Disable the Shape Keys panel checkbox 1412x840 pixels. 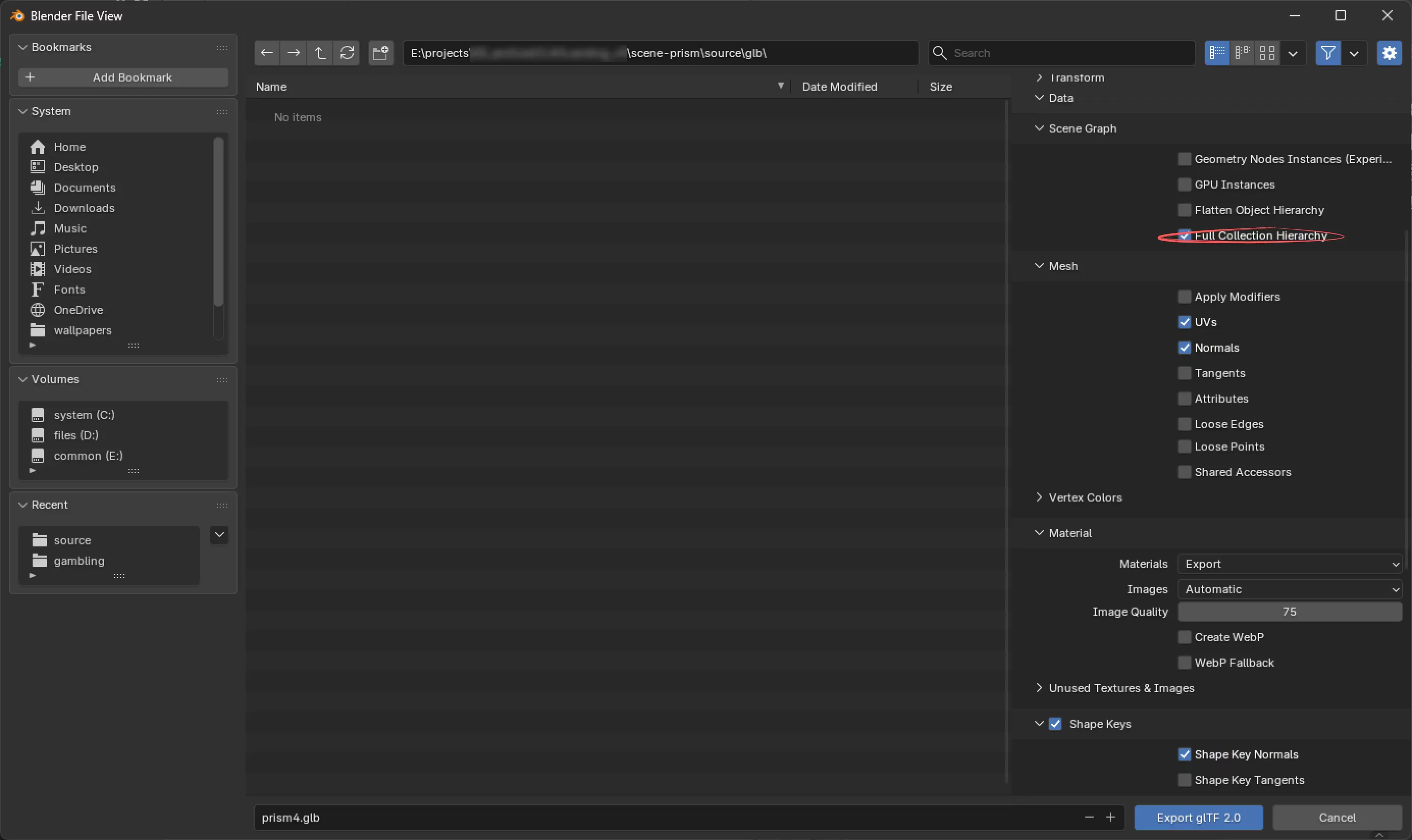coord(1055,724)
